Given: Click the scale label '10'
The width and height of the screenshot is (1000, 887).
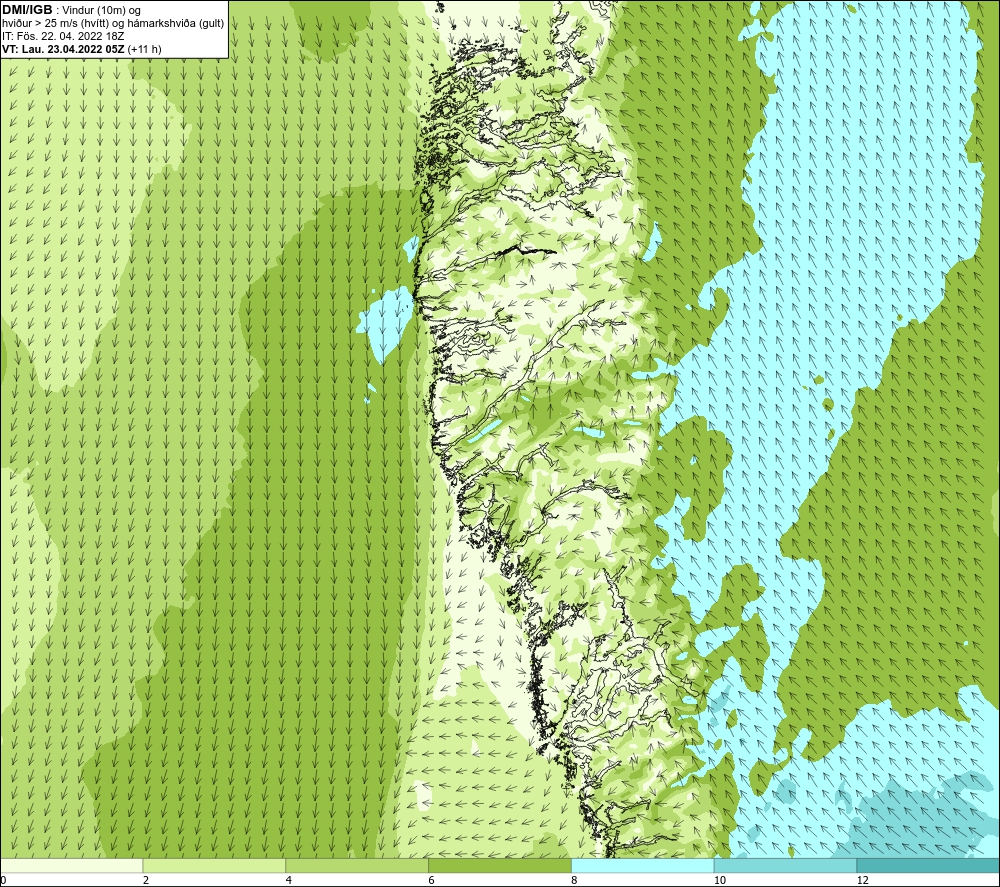Looking at the screenshot, I should (x=720, y=881).
